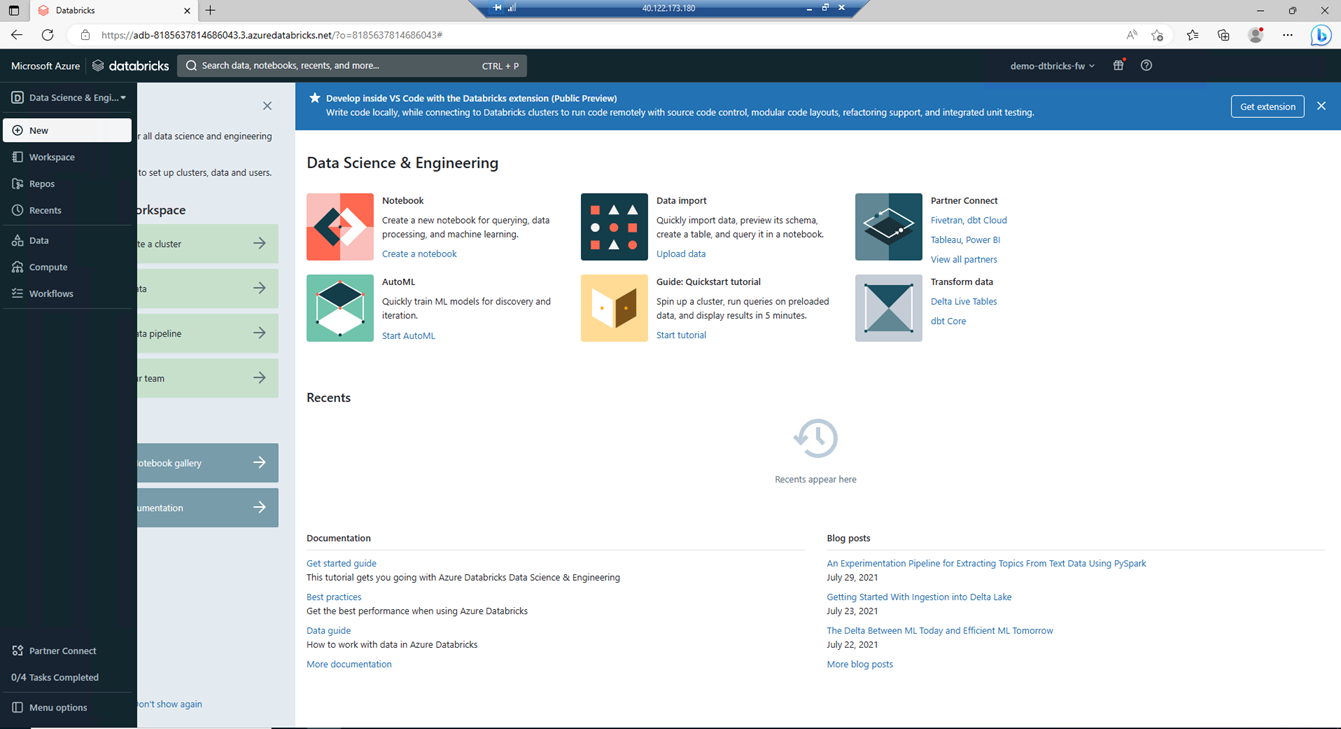Click the Quickstart tutorial book icon

pyautogui.click(x=614, y=308)
